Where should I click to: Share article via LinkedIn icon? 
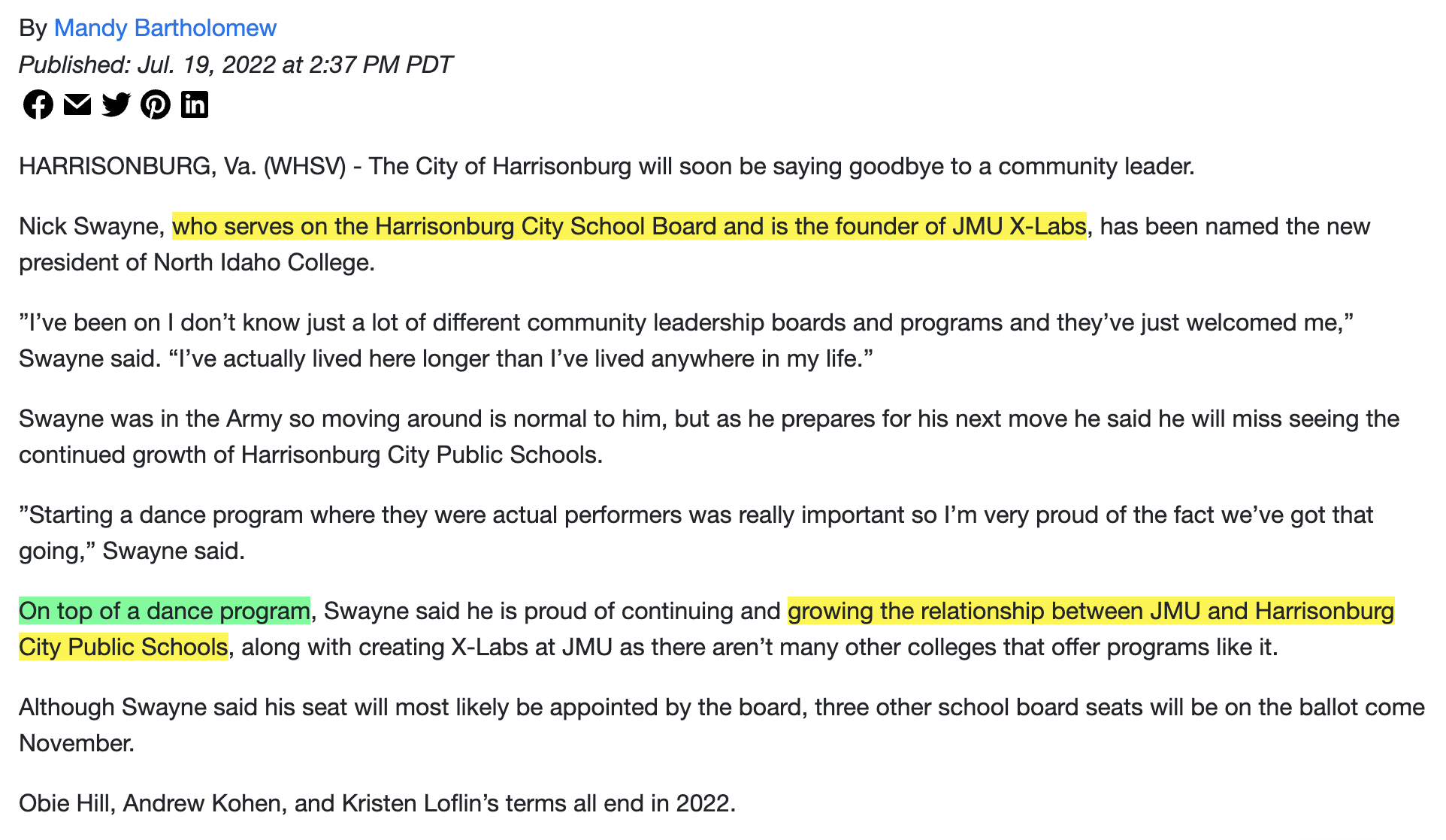coord(195,104)
